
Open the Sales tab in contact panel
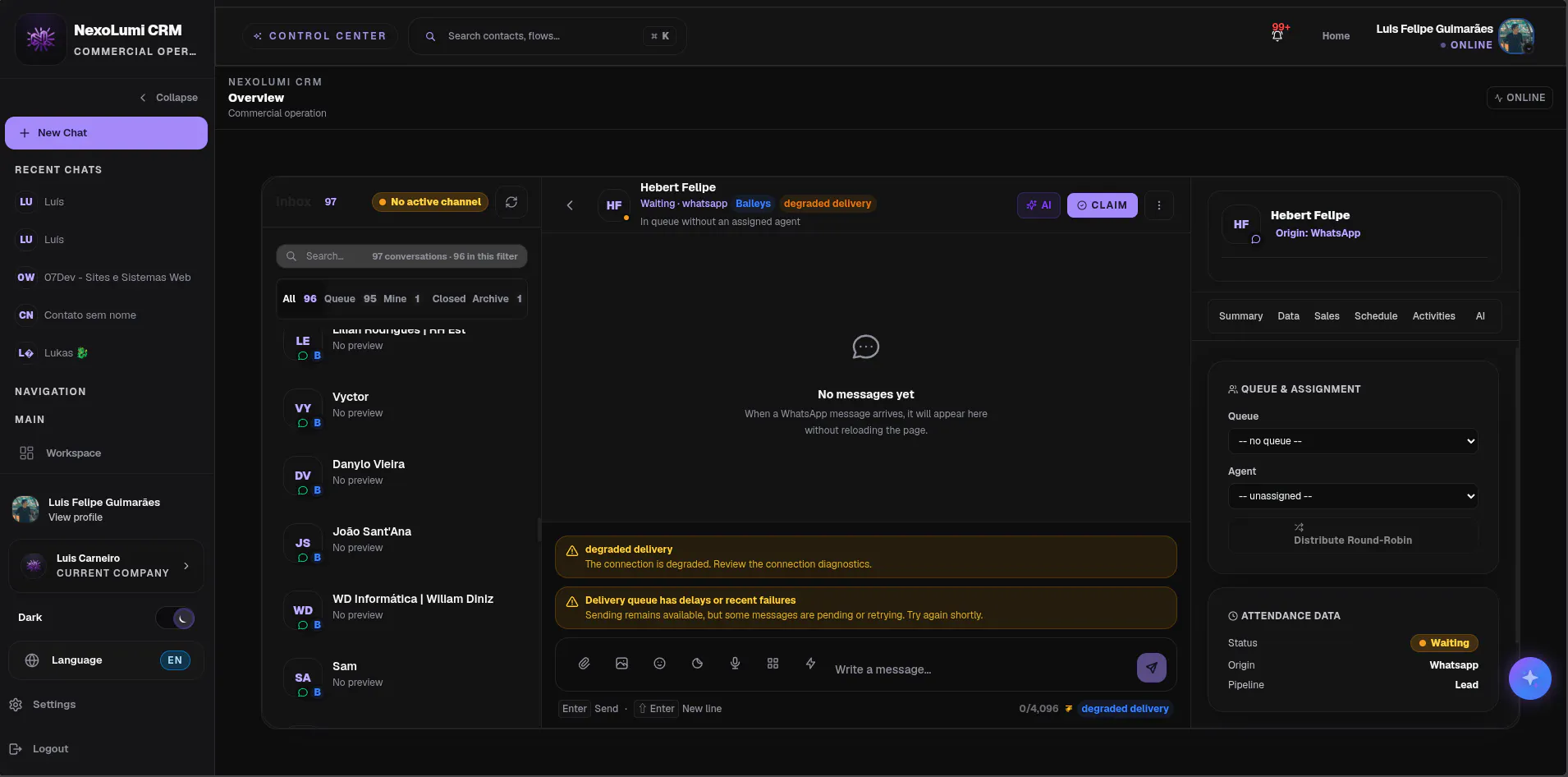(x=1327, y=316)
